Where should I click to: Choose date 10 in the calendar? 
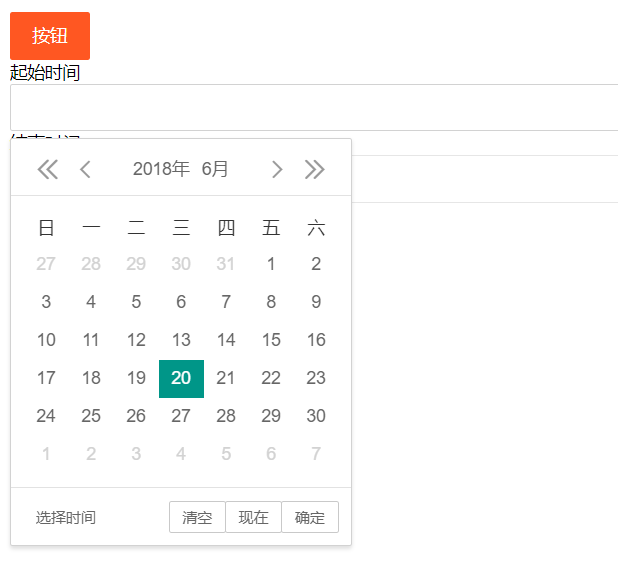46,340
